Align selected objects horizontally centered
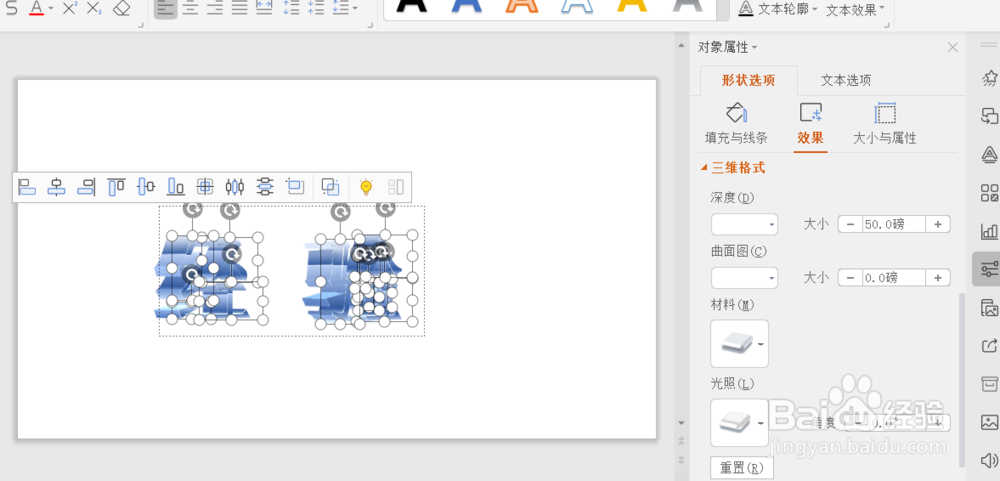Screen dimensions: 1000x481 [x=57, y=187]
